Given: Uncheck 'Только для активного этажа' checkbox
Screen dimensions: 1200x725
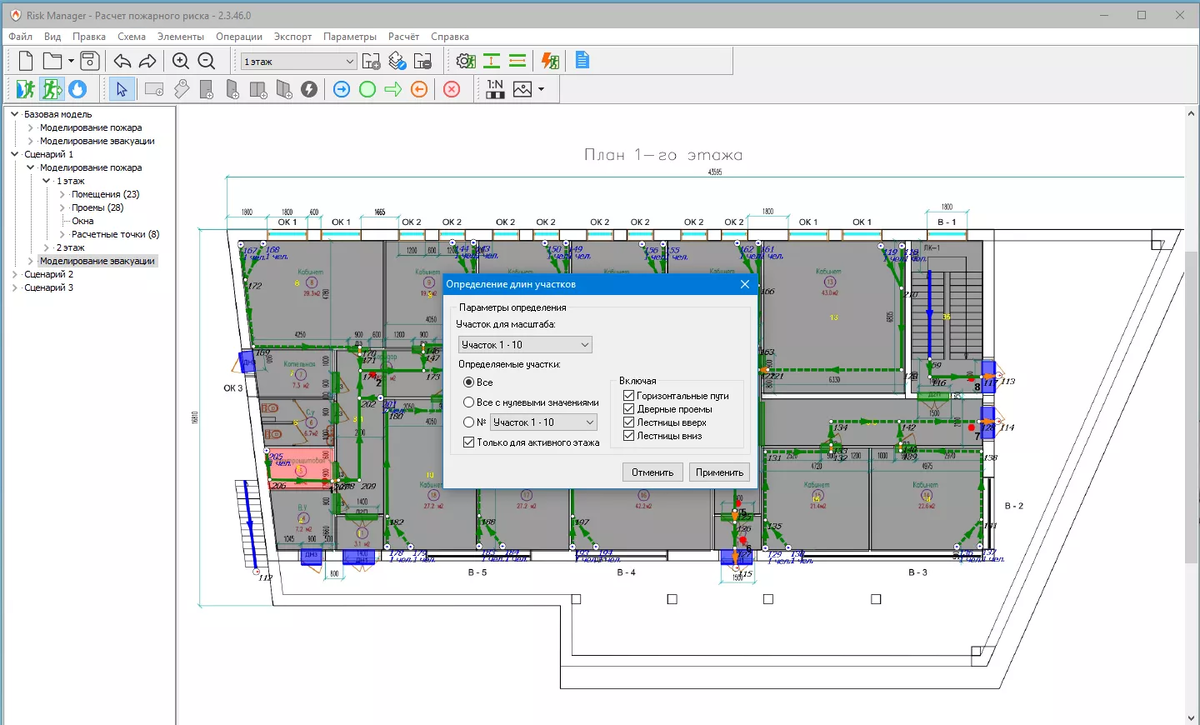Looking at the screenshot, I should [x=469, y=442].
